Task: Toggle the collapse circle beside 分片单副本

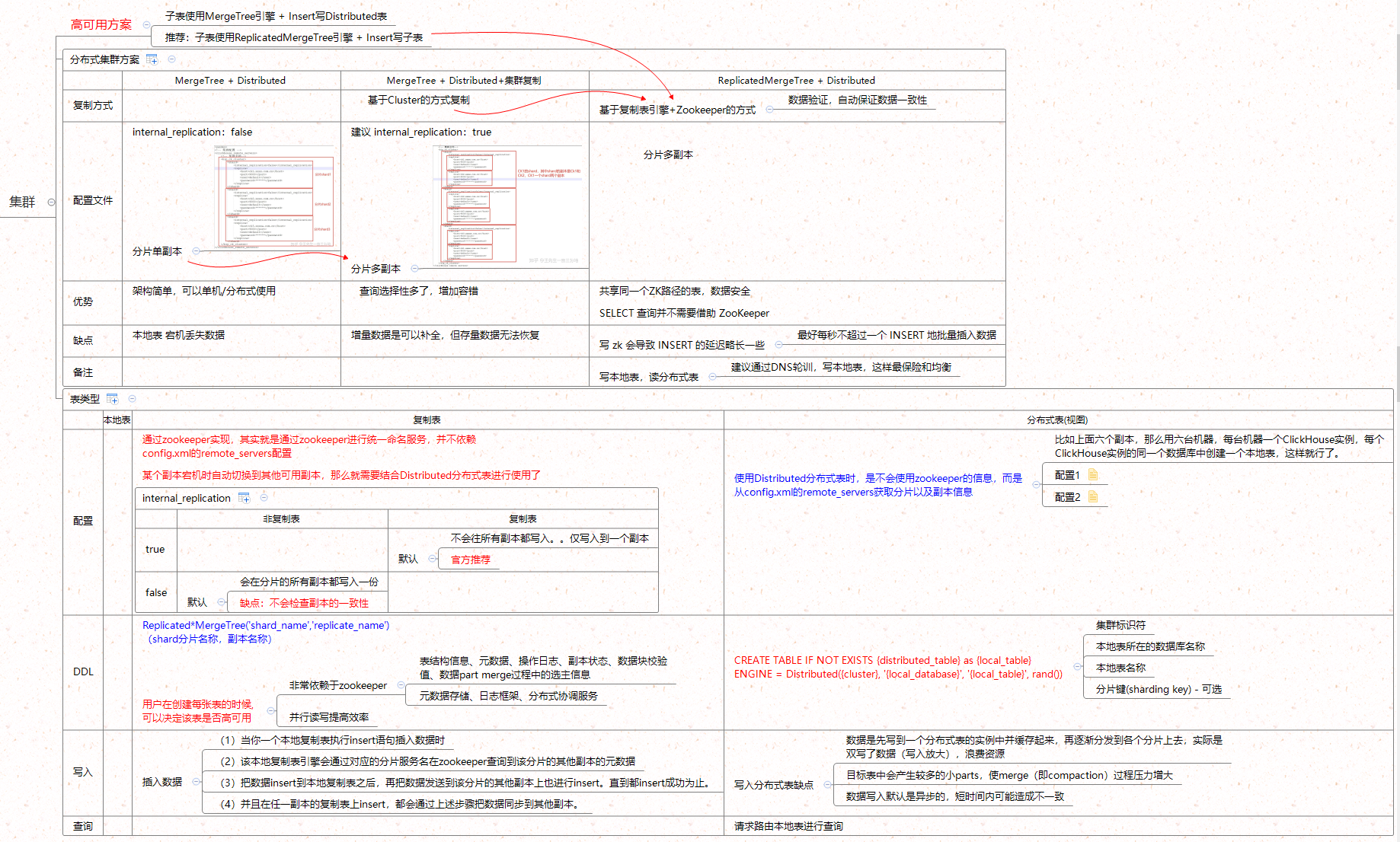Action: point(196,251)
